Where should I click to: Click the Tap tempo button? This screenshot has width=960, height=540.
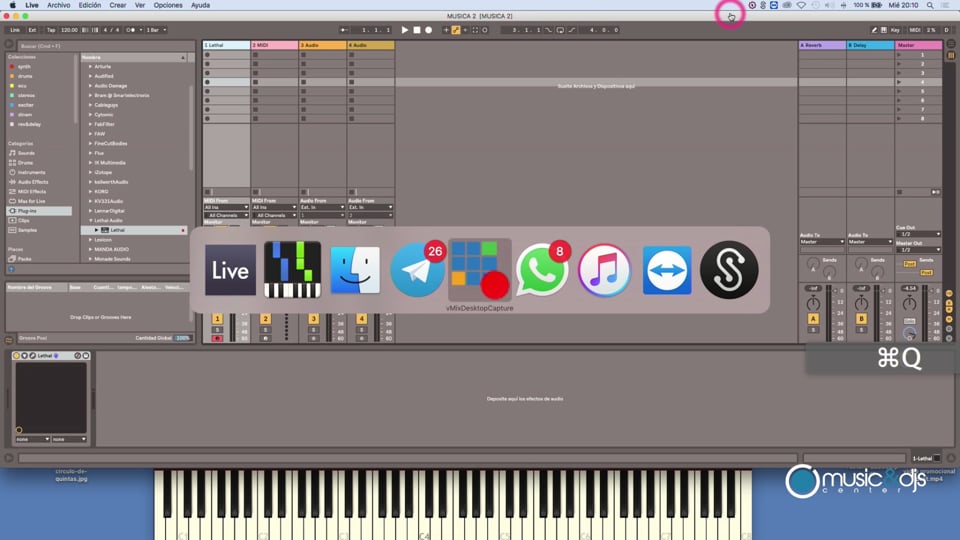(x=51, y=30)
